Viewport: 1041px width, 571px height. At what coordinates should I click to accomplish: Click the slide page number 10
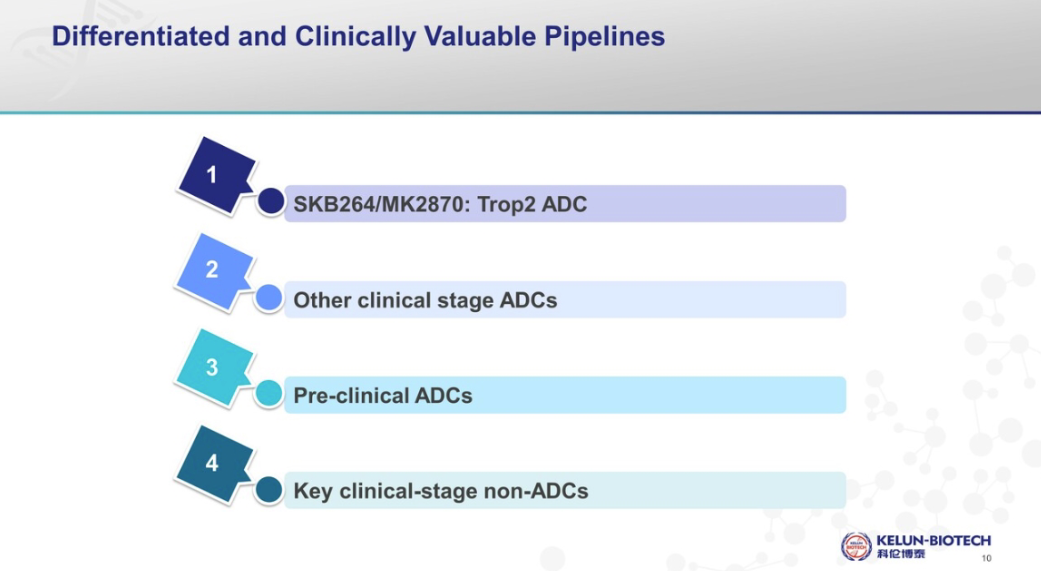pos(988,558)
